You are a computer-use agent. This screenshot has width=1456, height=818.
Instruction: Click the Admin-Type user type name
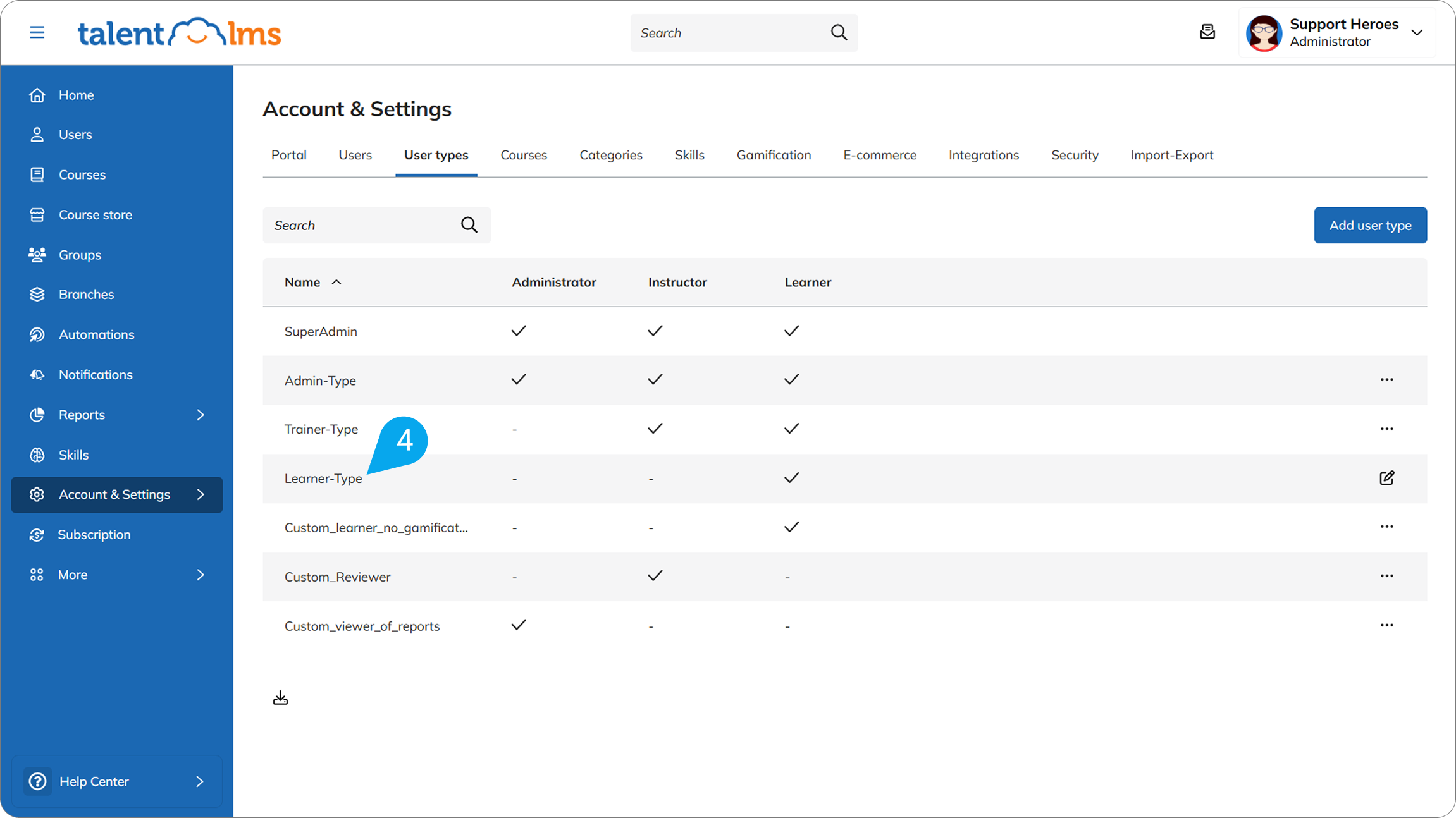pos(320,381)
